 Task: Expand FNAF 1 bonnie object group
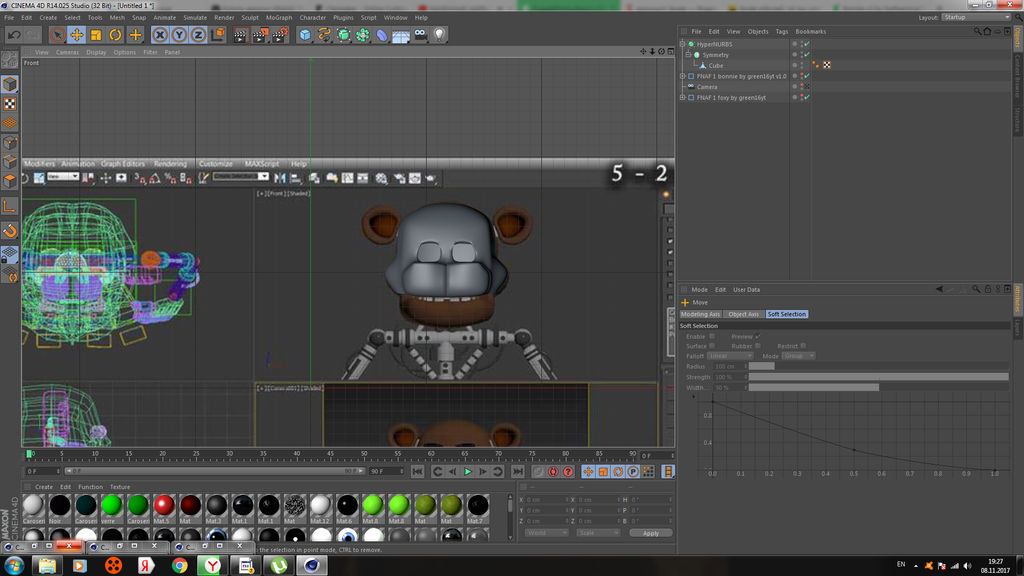click(x=682, y=76)
